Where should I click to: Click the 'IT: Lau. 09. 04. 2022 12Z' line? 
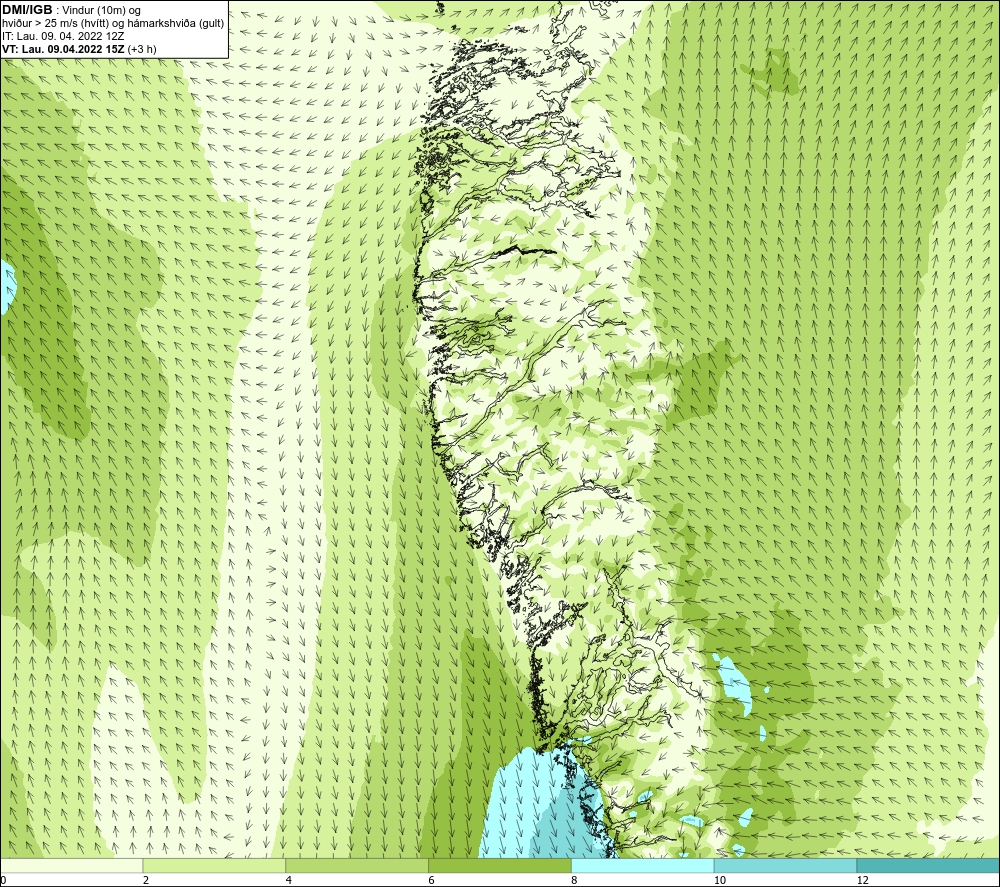point(63,36)
